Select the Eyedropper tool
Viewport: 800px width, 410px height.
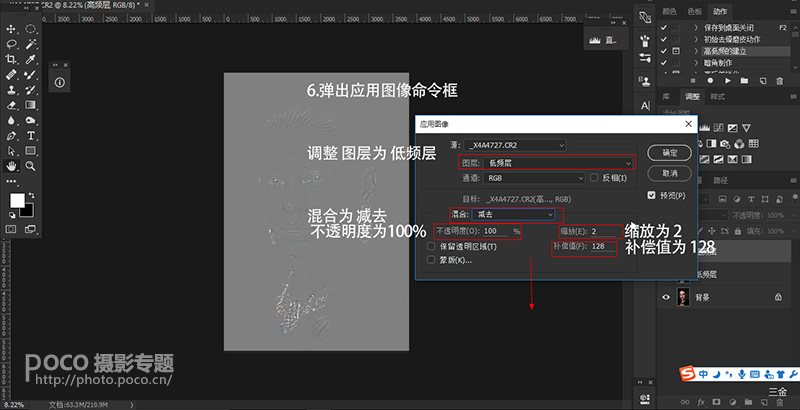(x=32, y=60)
